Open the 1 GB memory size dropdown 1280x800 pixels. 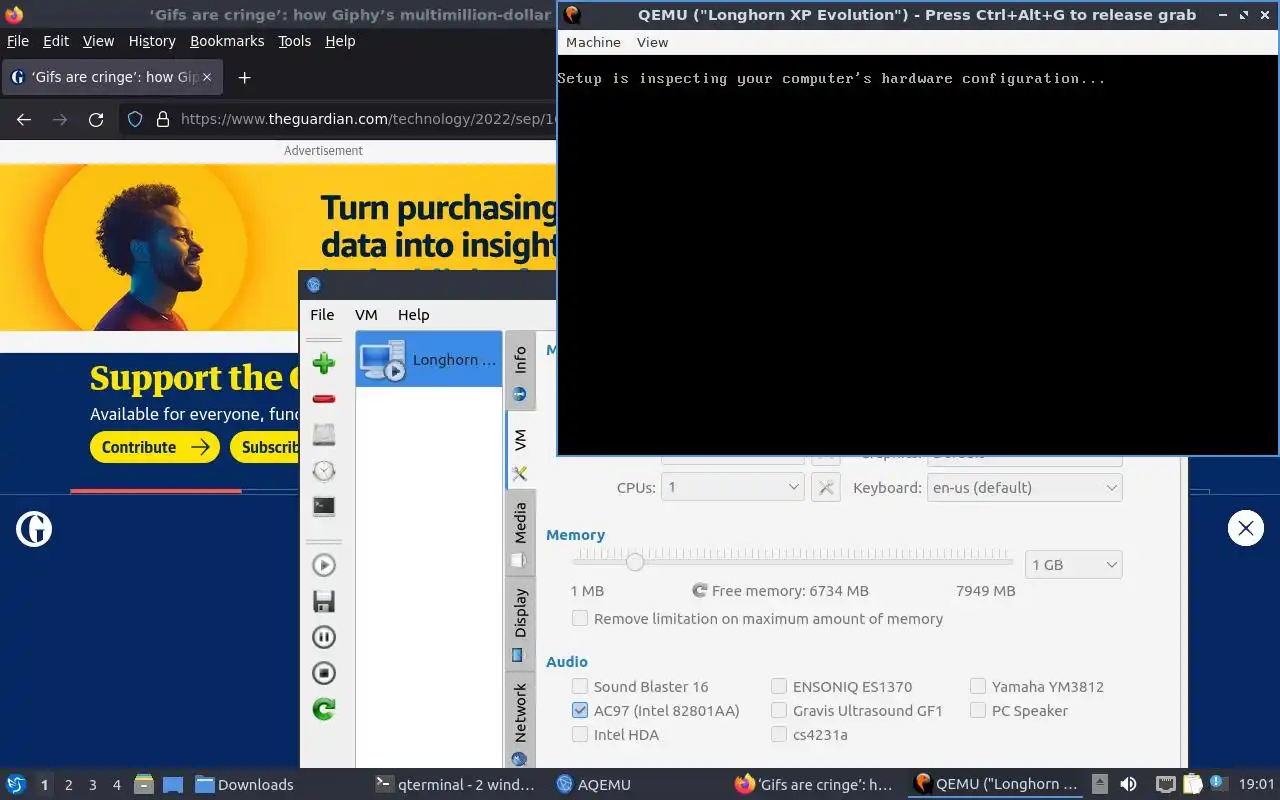(1073, 564)
